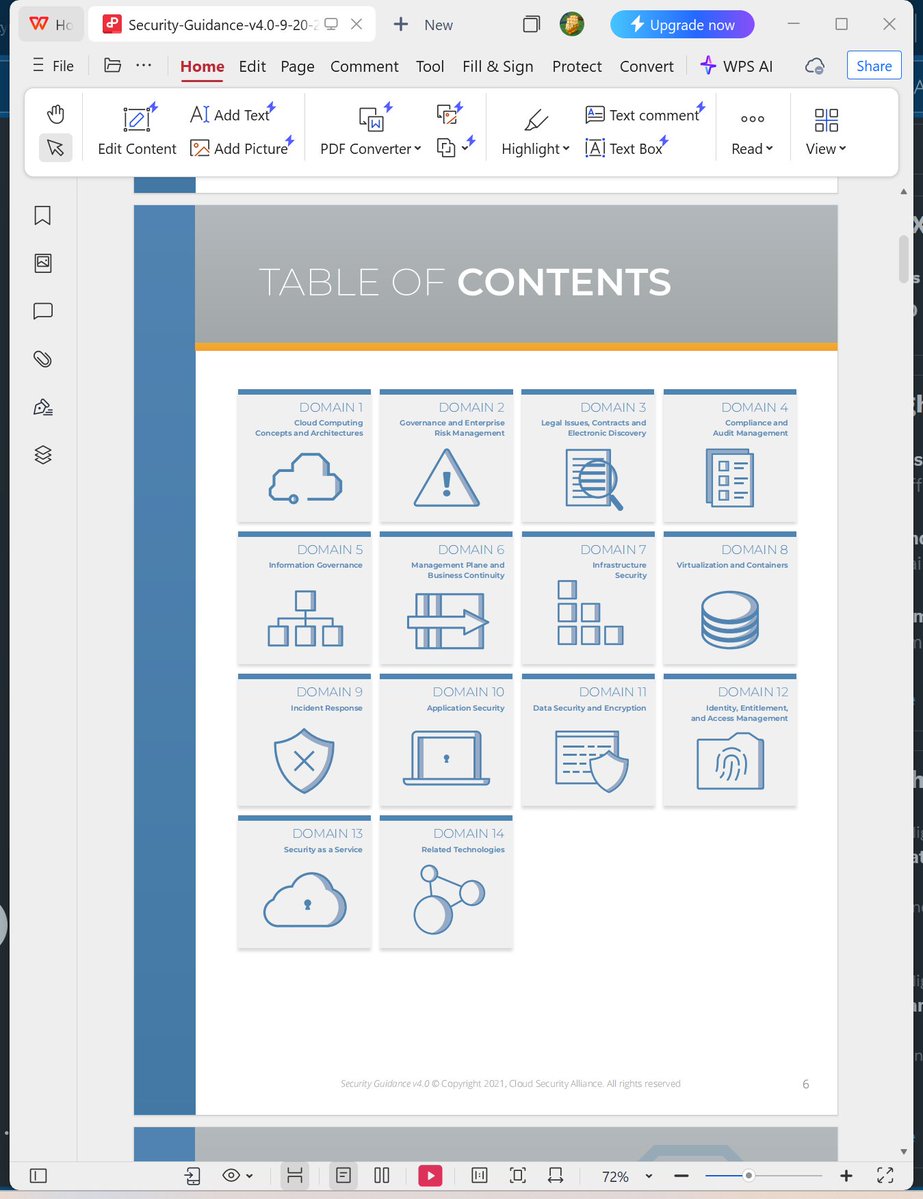Viewport: 923px width, 1199px height.
Task: Click the user avatar picture
Action: pos(572,24)
